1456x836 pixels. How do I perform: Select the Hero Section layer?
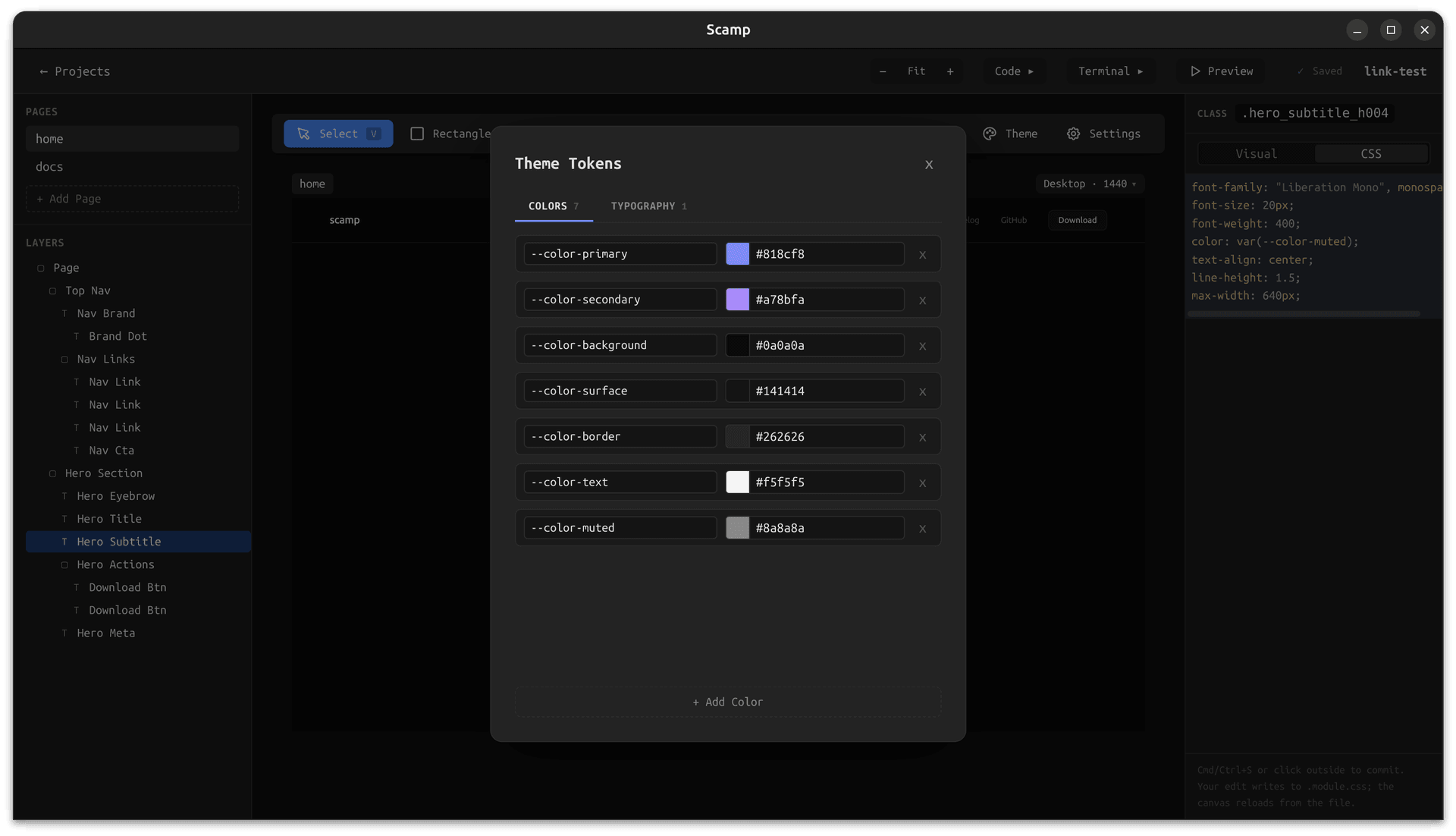click(138, 473)
